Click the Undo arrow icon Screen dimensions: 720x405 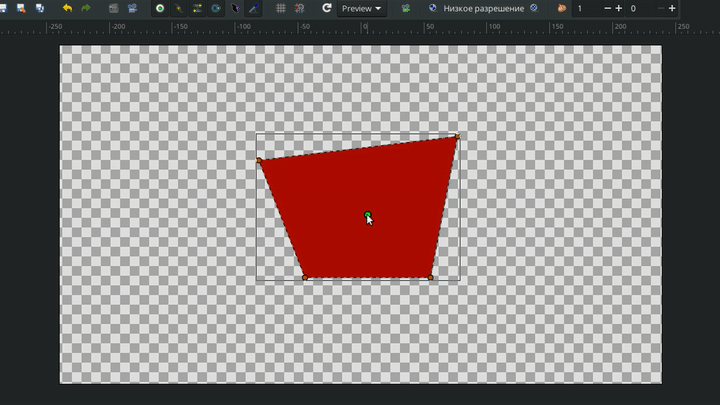67,8
